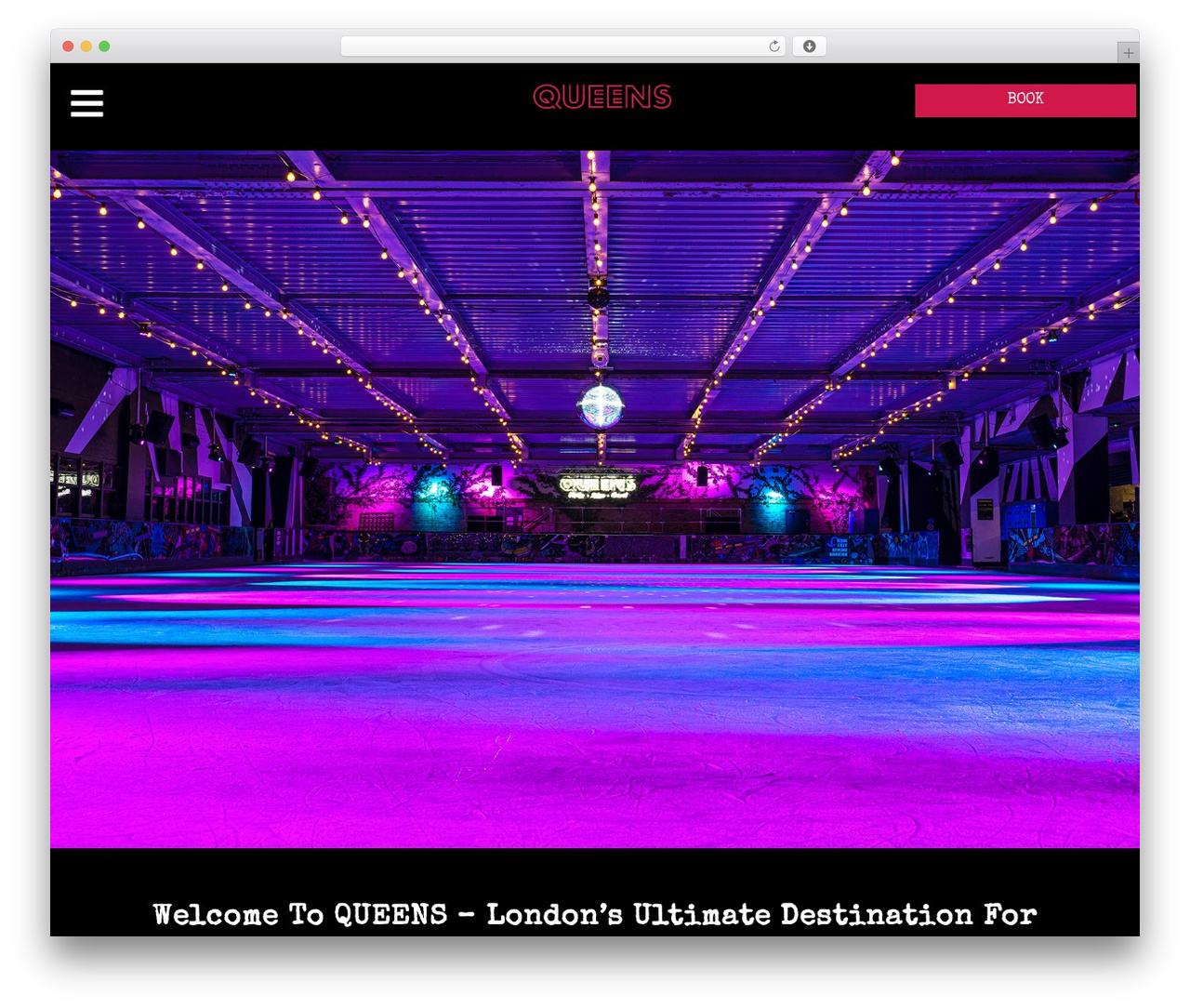
Task: Click the ice rink hero image
Action: click(x=595, y=499)
